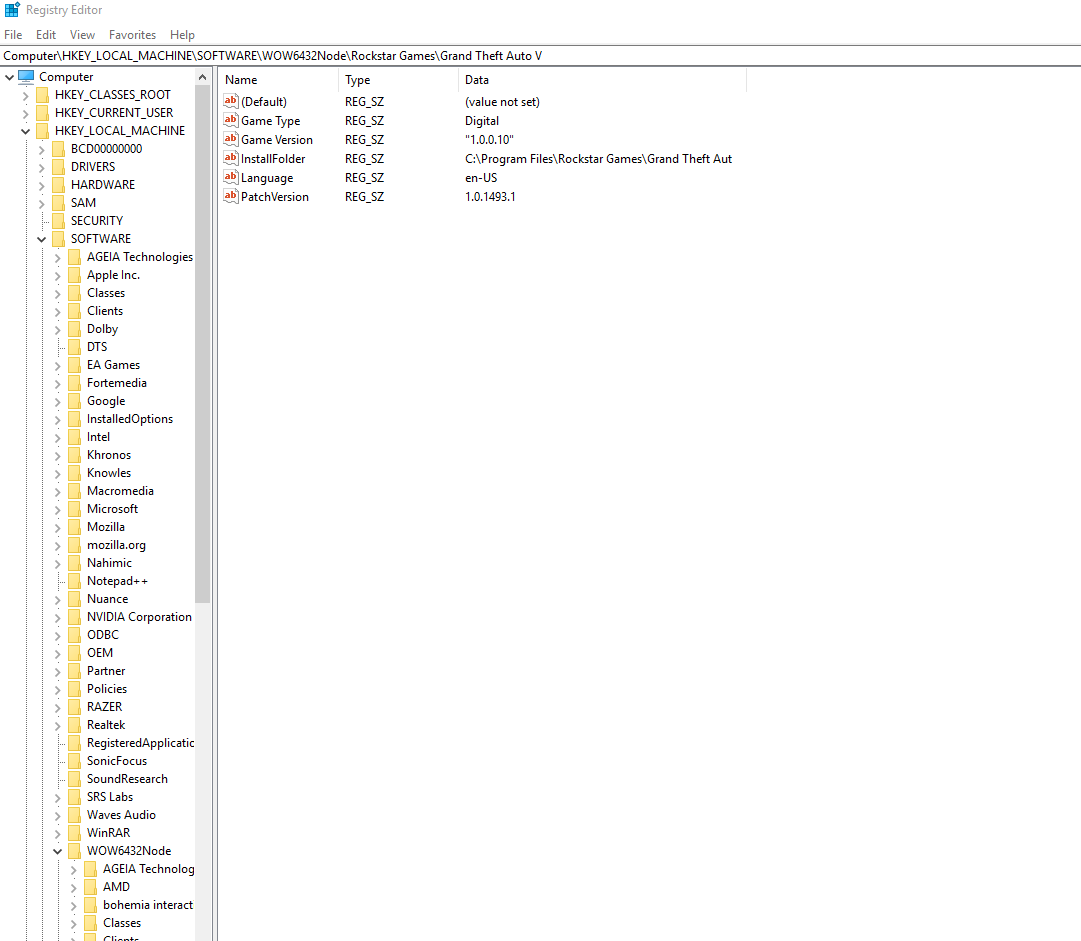Click the HKEY_LOCAL_MACHINE folder icon

[x=43, y=130]
